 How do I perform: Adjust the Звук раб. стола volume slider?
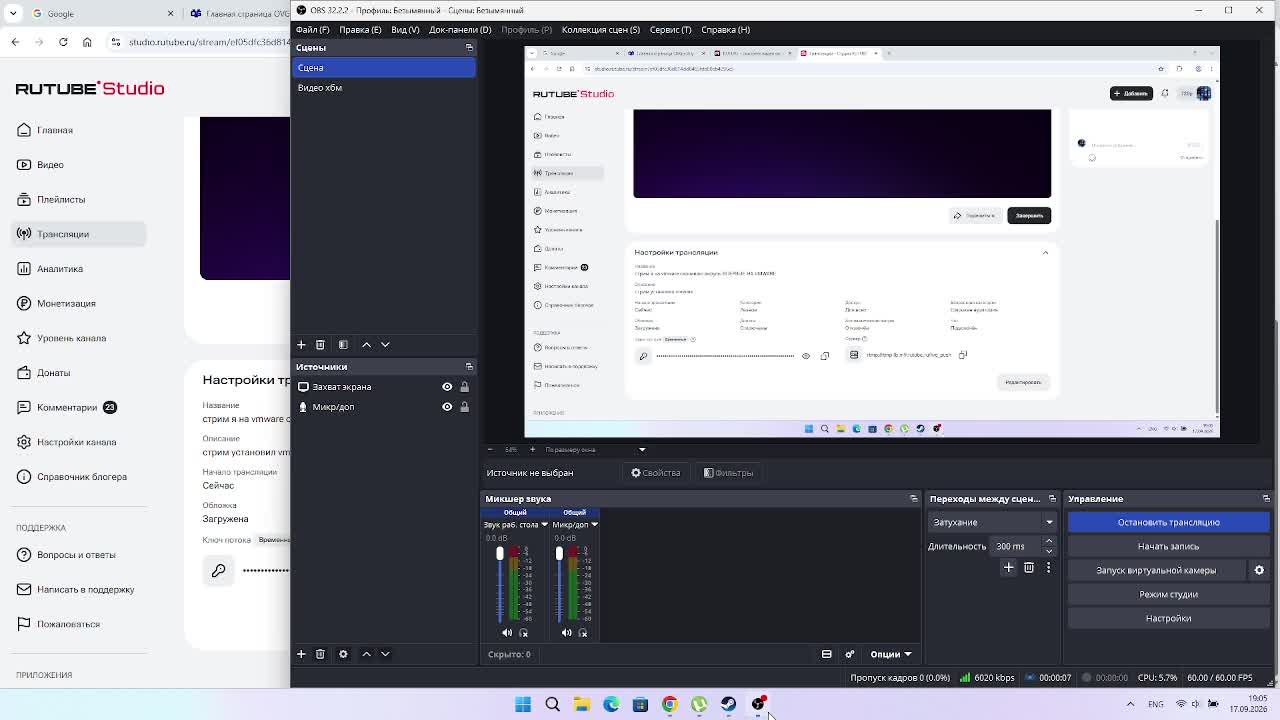500,585
